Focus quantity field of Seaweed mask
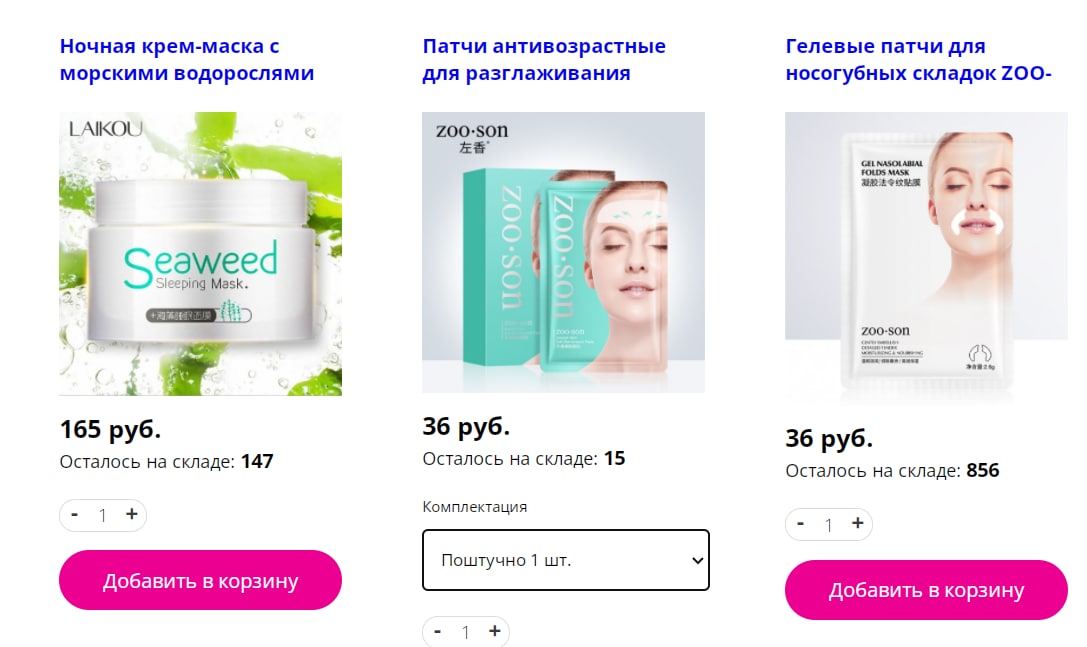1087x647 pixels. point(103,515)
